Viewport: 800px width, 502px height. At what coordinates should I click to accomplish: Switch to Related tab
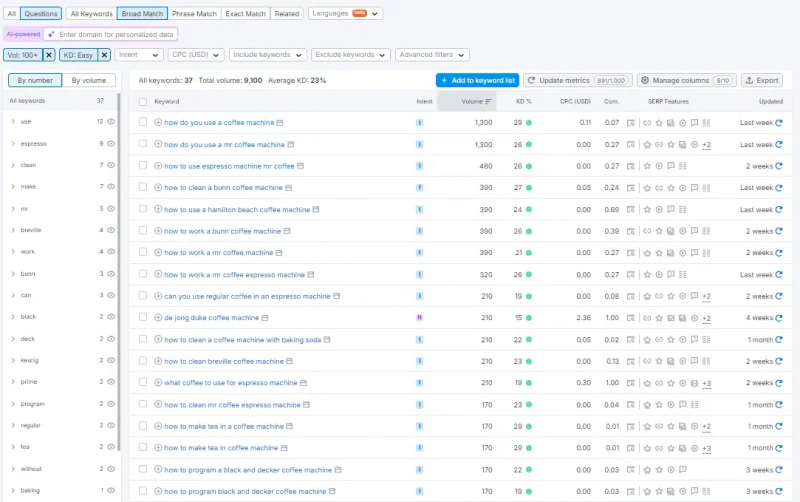[287, 13]
